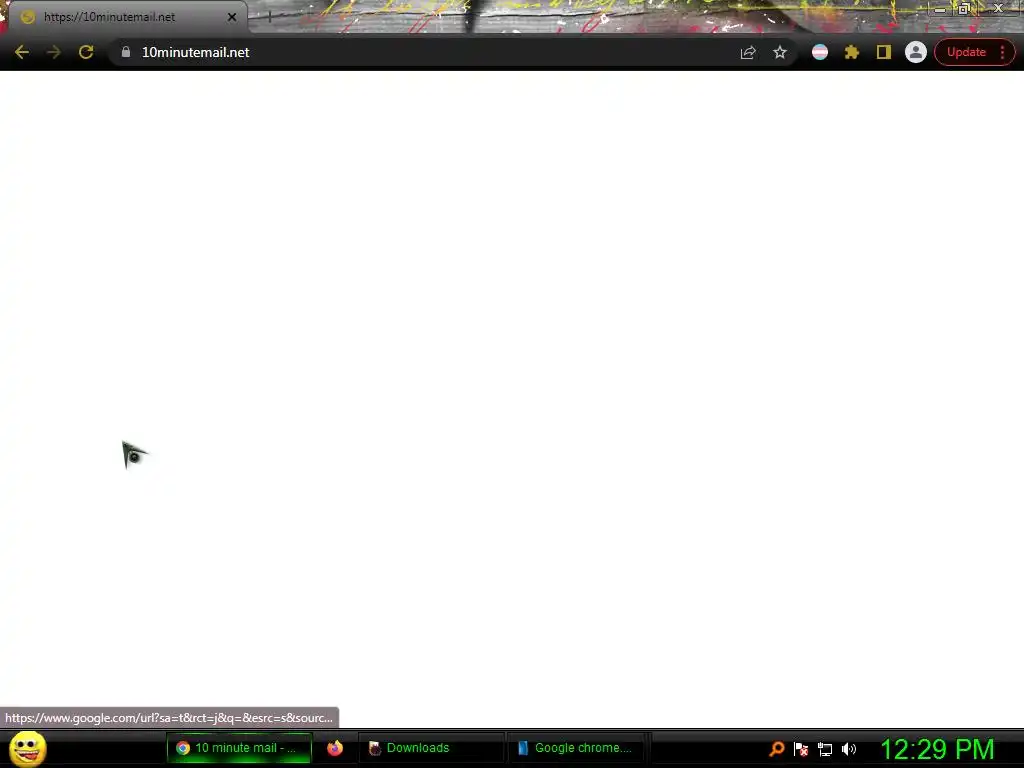Viewport: 1024px width, 768px height.
Task: Restore down the browser window
Action: pyautogui.click(x=964, y=8)
